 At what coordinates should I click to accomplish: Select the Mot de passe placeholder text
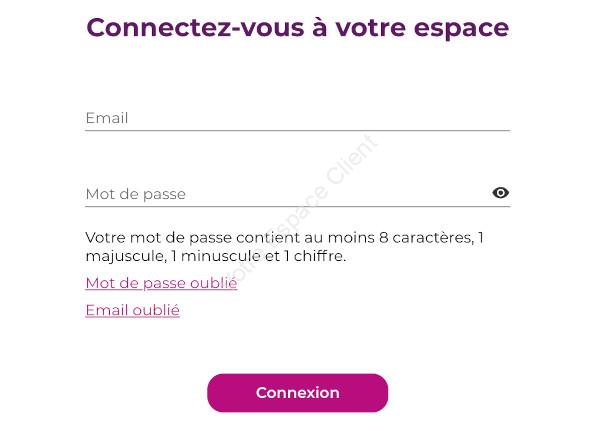click(135, 194)
